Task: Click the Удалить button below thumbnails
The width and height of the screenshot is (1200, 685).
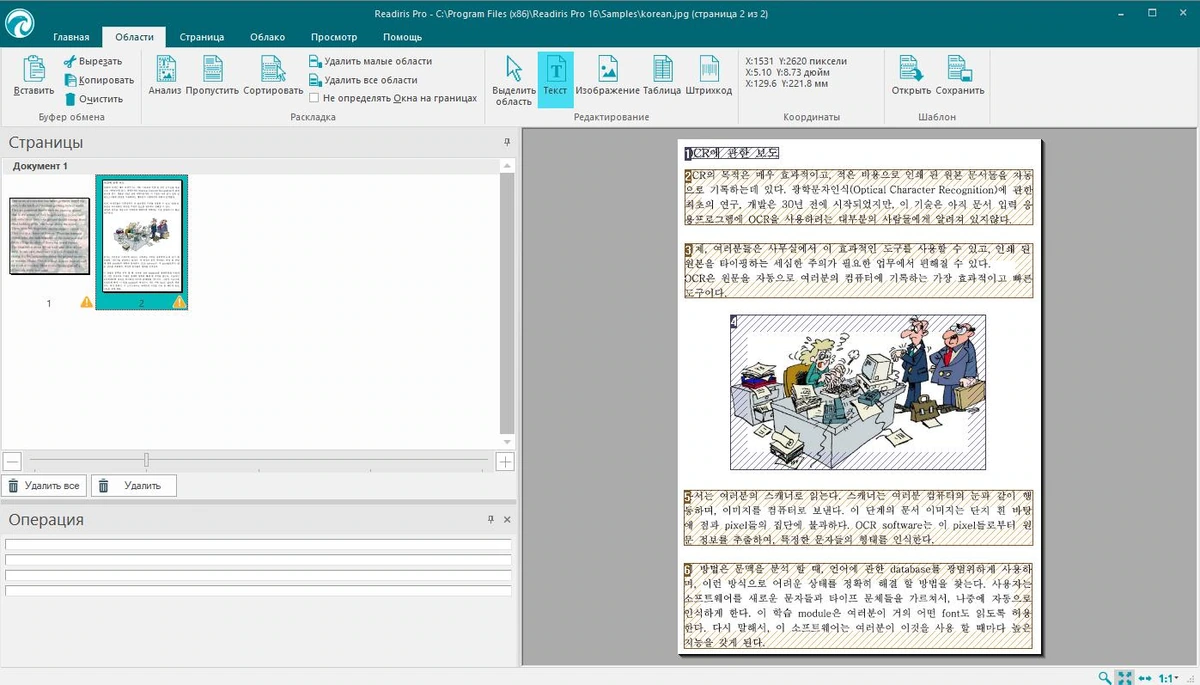Action: coord(134,486)
